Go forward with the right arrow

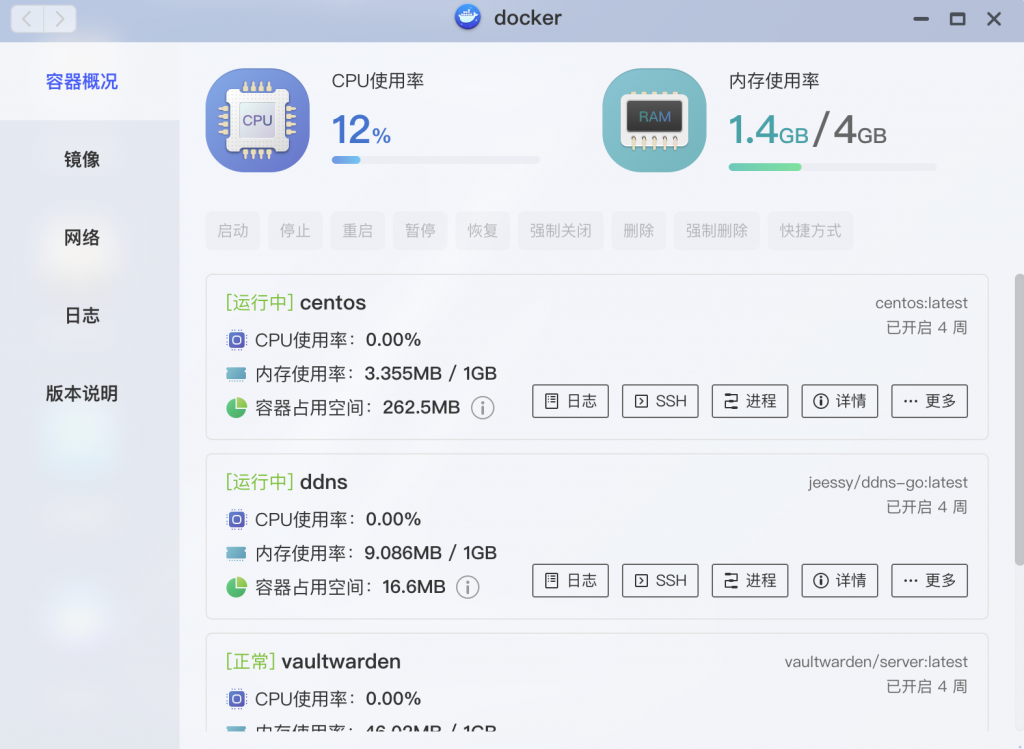[x=59, y=19]
